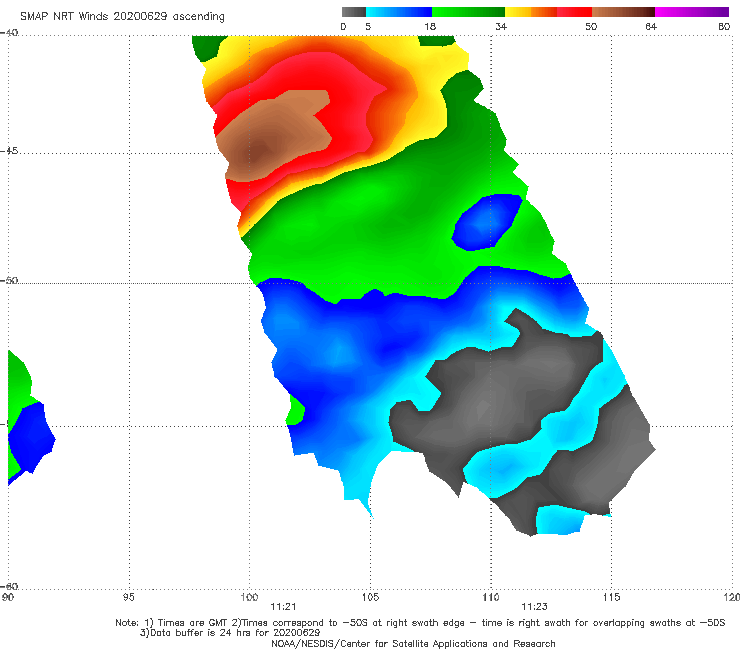740x650 pixels.
Task: Click the longitude axis label "100"
Action: tap(249, 598)
